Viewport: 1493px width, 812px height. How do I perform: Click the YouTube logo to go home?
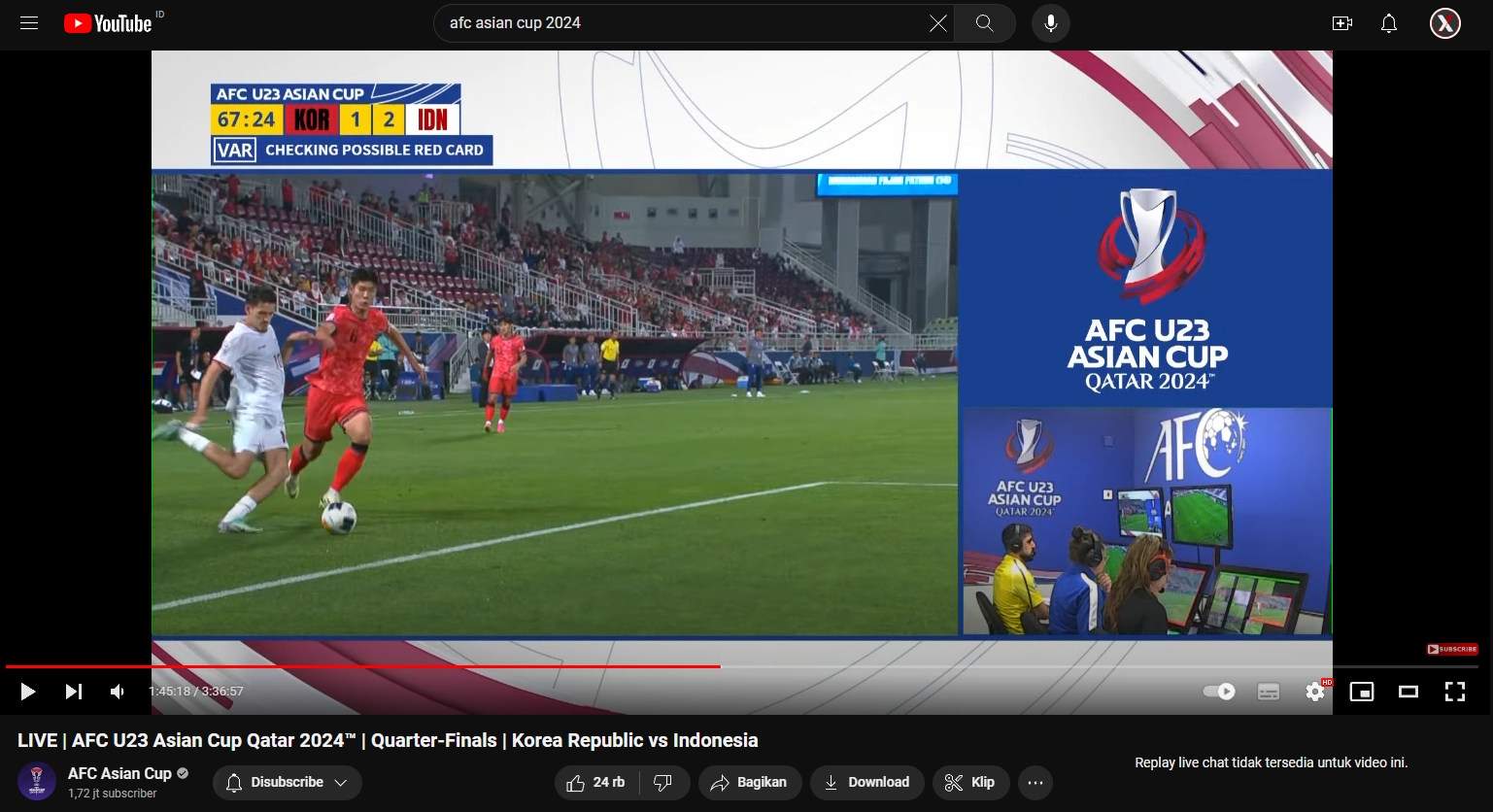pyautogui.click(x=109, y=23)
